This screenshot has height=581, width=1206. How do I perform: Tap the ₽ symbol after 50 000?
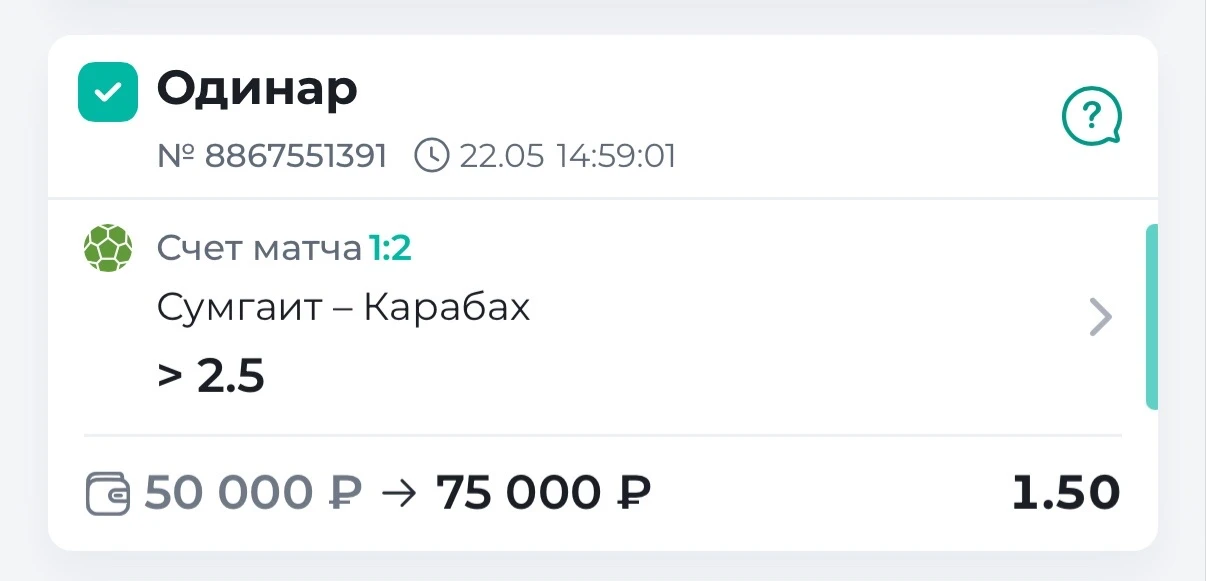344,493
